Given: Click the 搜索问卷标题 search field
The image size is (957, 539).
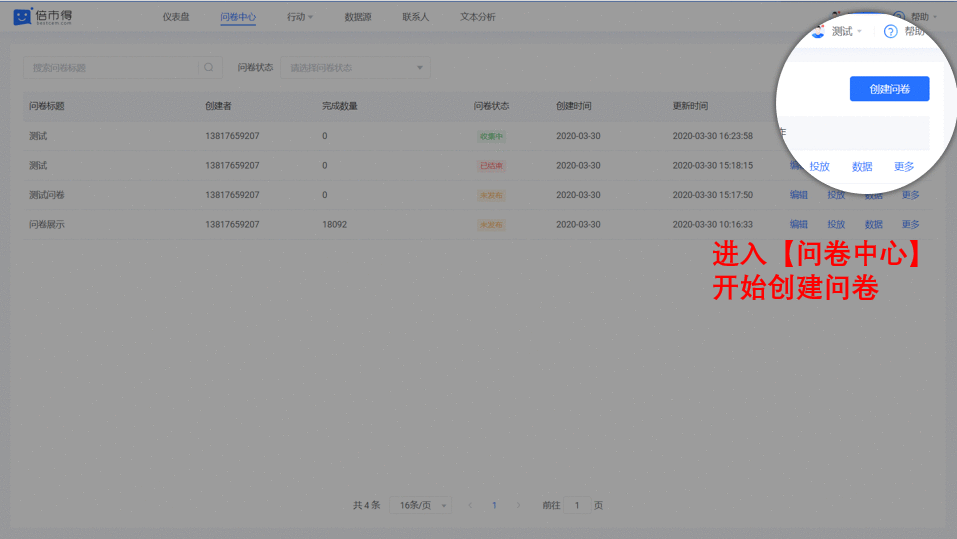Looking at the screenshot, I should 110,68.
